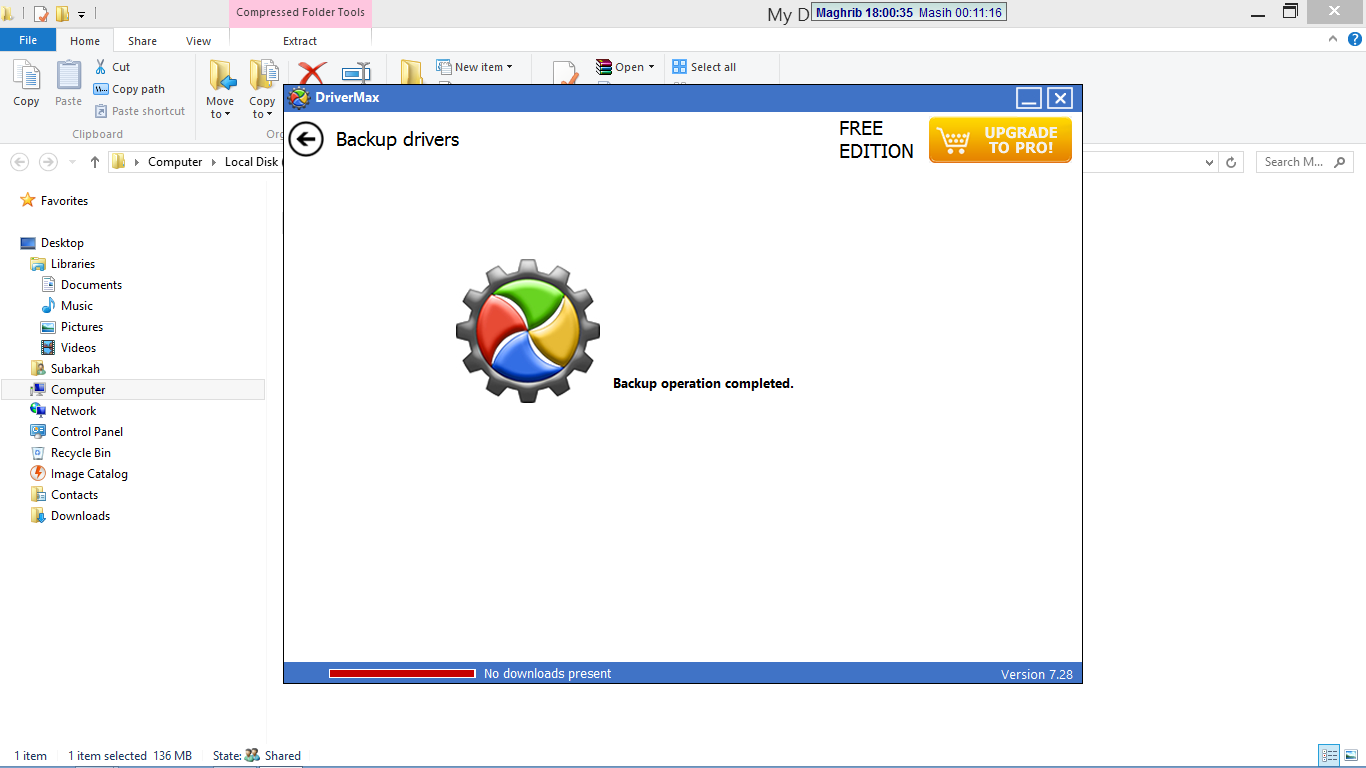Viewport: 1366px width, 768px height.
Task: Expand breadcrumb arrow after Computer
Action: tap(213, 162)
